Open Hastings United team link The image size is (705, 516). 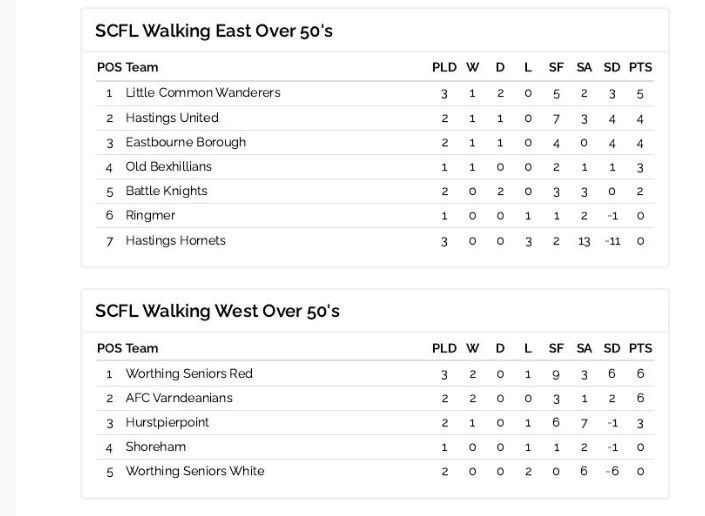[172, 118]
